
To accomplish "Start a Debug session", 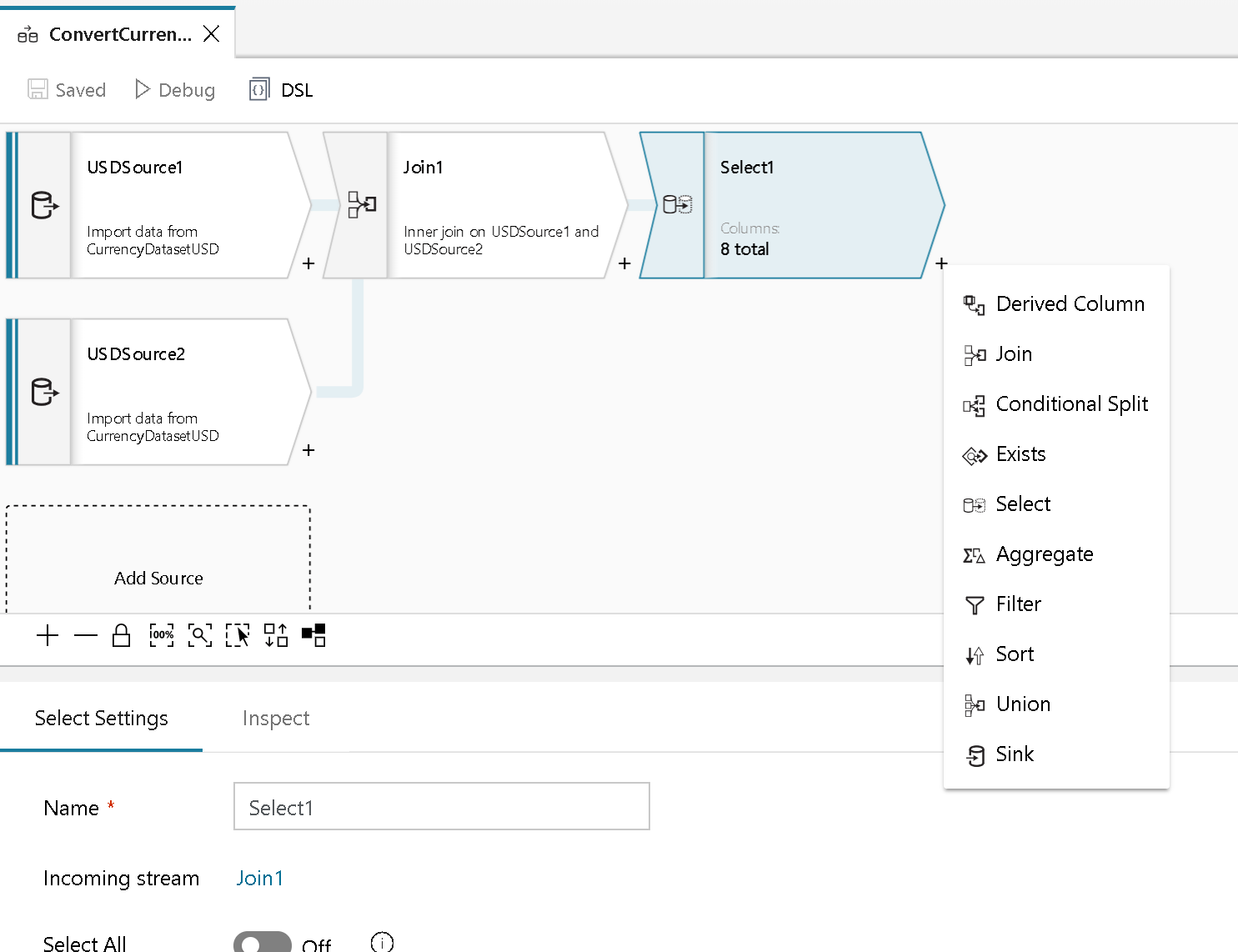I will (x=174, y=89).
